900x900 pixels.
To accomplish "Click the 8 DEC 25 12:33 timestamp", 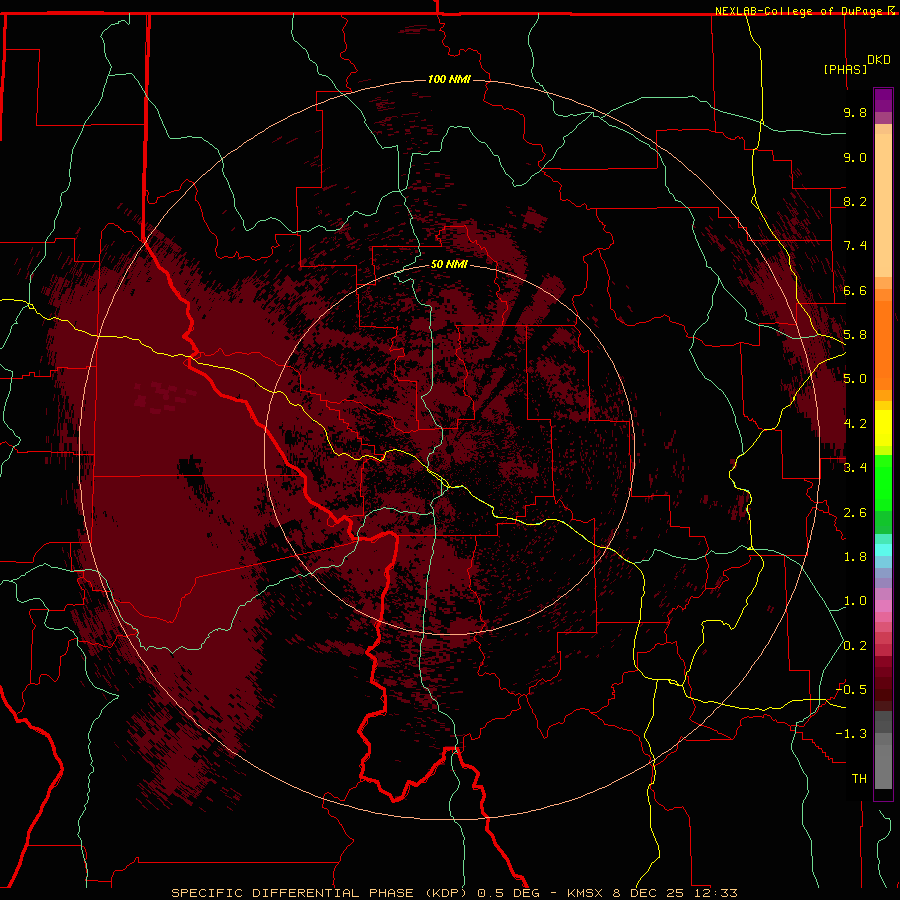I will (x=676, y=893).
